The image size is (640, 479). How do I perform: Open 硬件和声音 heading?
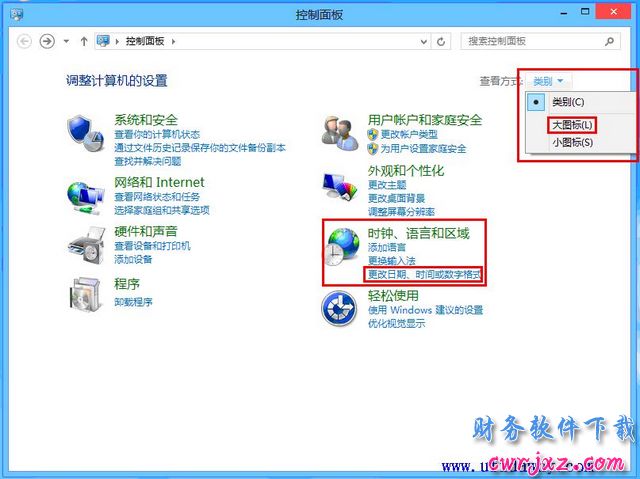[x=146, y=231]
